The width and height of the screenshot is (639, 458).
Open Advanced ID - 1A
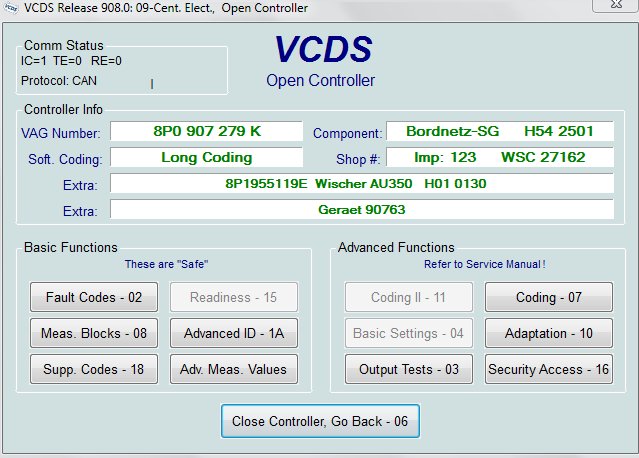(234, 333)
